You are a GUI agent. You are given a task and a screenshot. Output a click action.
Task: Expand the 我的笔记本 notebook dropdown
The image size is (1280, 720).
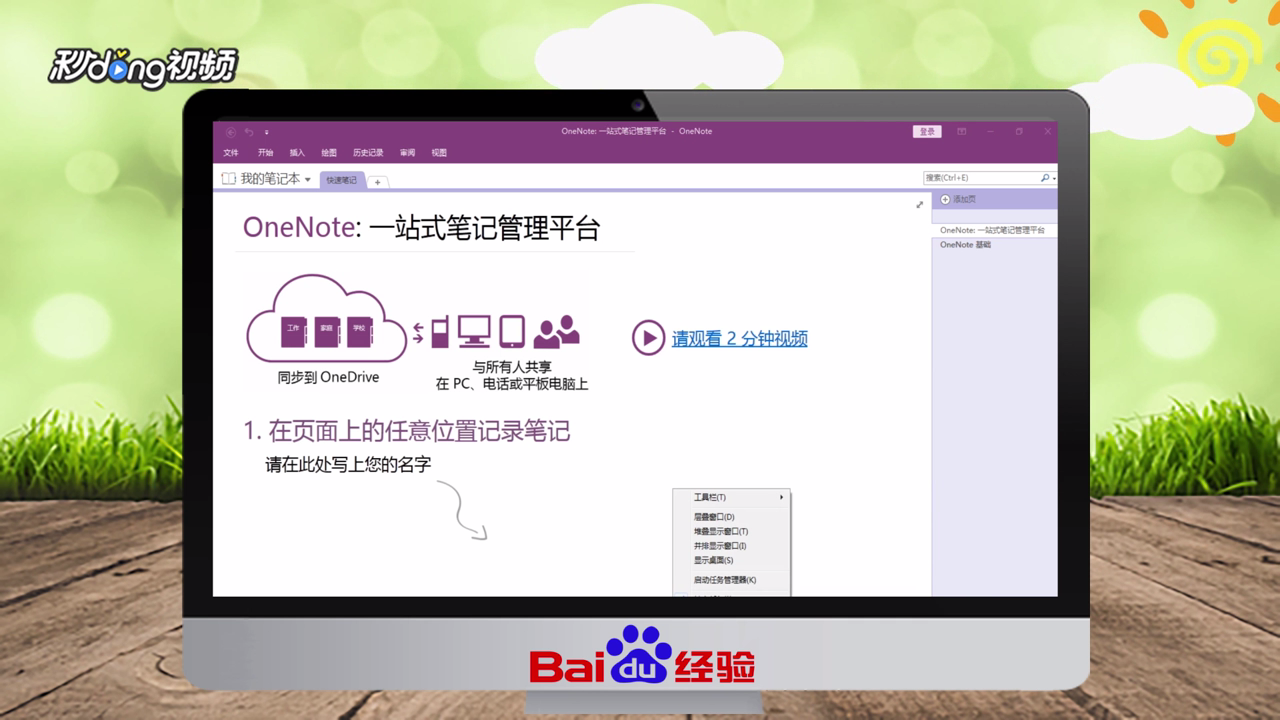(x=308, y=180)
